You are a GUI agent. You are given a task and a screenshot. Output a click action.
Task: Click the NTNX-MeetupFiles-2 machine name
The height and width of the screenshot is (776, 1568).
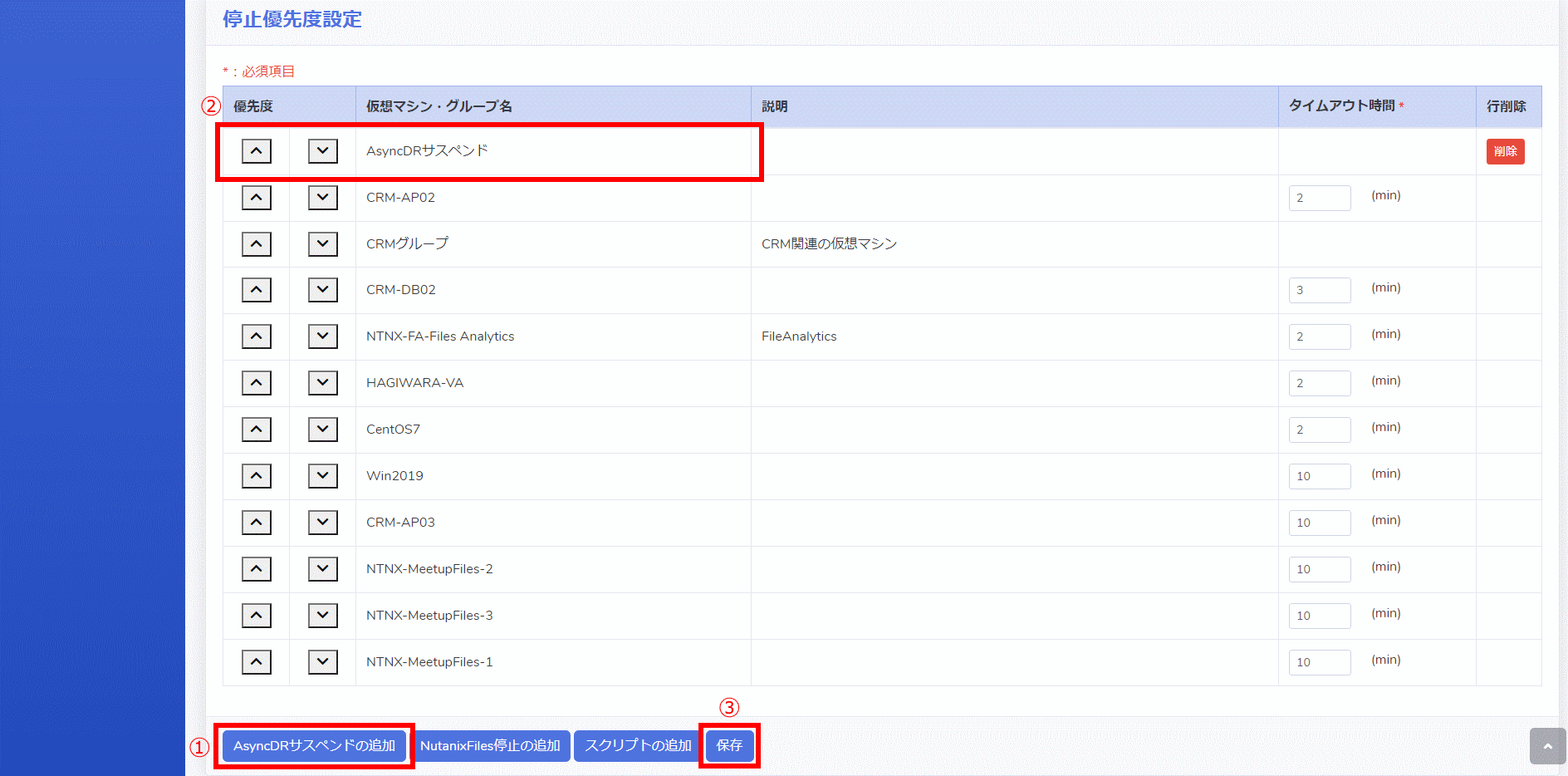(429, 569)
